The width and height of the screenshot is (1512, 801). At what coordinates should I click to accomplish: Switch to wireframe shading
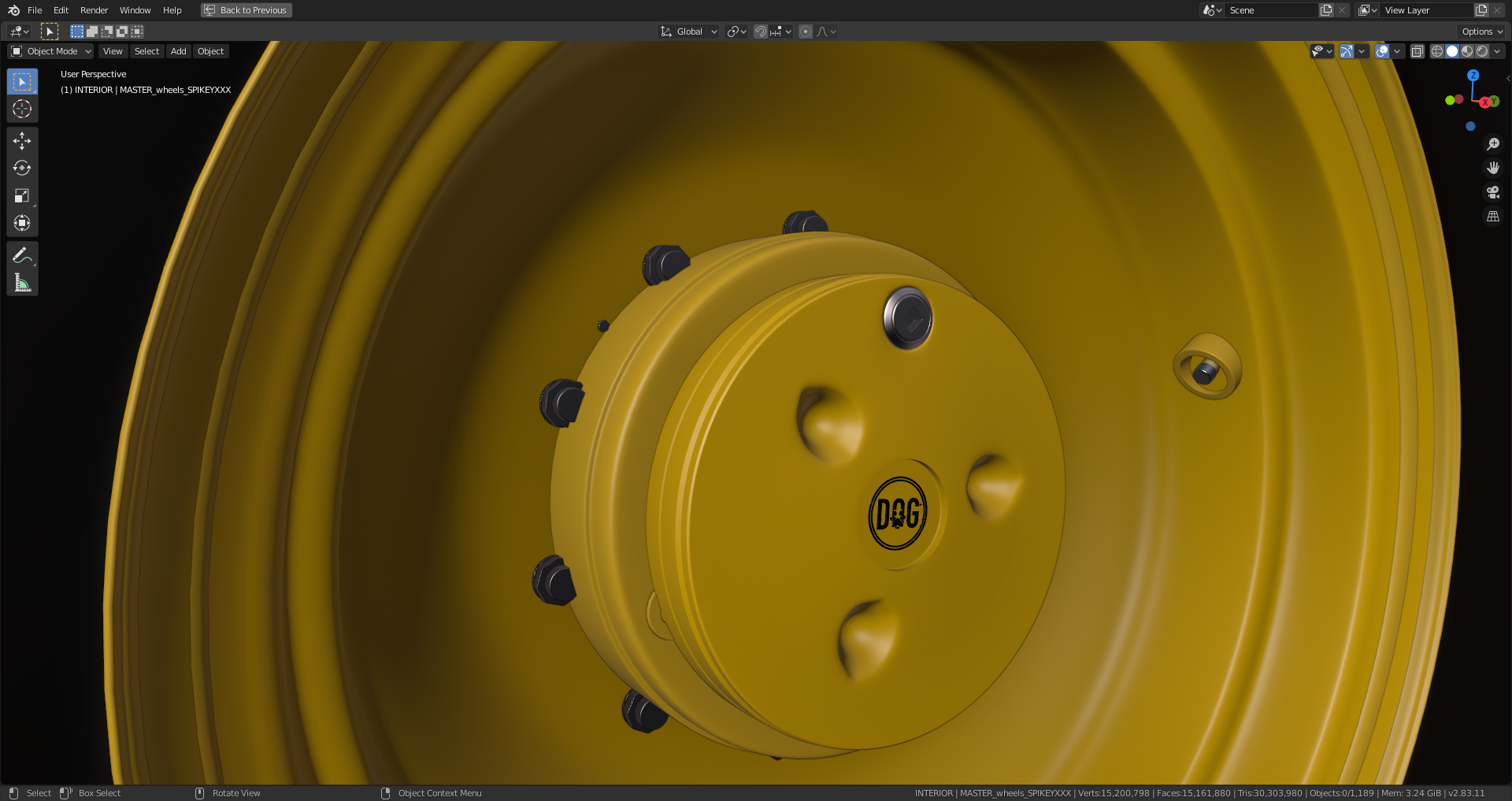1437,51
